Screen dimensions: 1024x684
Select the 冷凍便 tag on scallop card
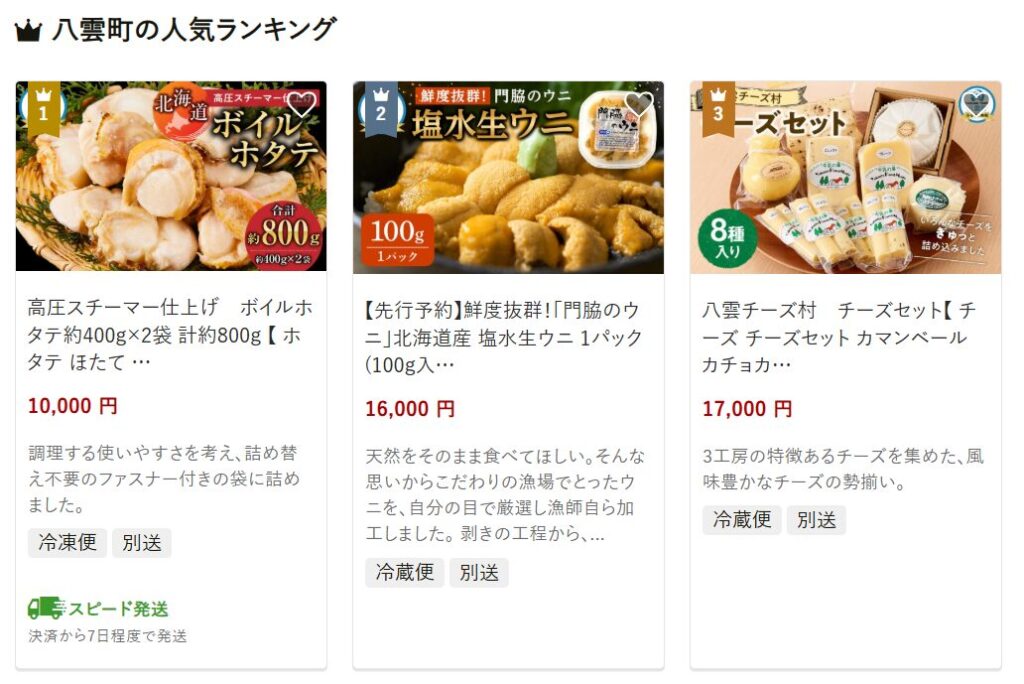pyautogui.click(x=67, y=542)
